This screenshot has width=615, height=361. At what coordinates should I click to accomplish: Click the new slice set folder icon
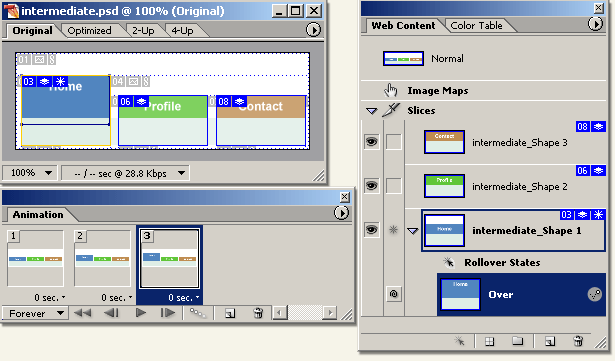coord(517,341)
